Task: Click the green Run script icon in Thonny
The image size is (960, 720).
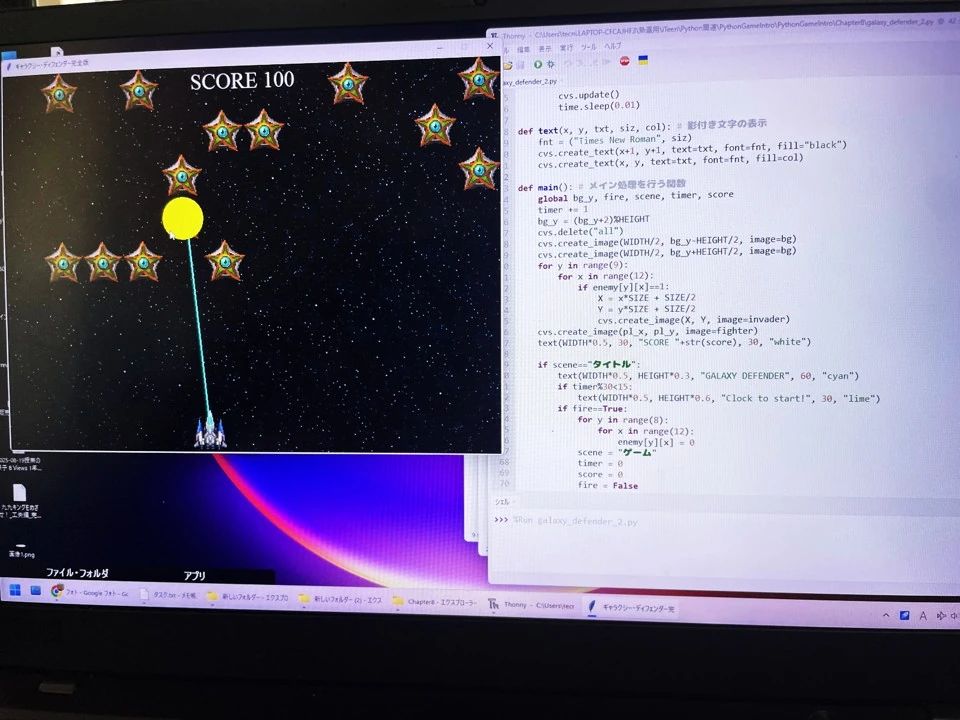Action: pyautogui.click(x=537, y=64)
